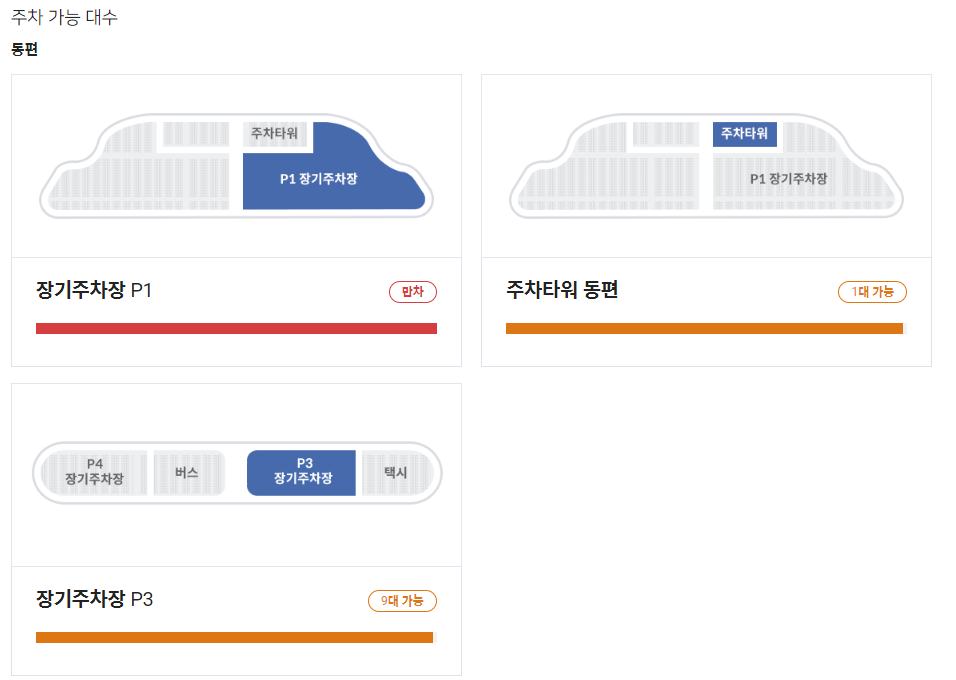
Task: Click the orange occupancy bar for P3
Action: [237, 638]
